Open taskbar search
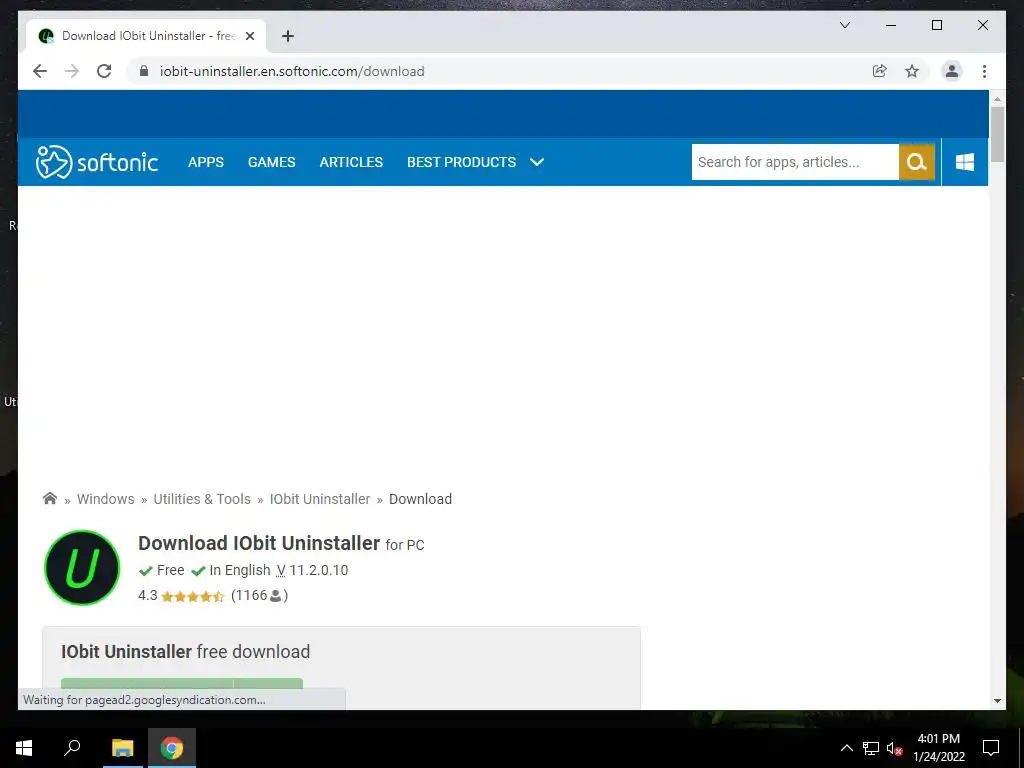The height and width of the screenshot is (768, 1024). point(72,748)
